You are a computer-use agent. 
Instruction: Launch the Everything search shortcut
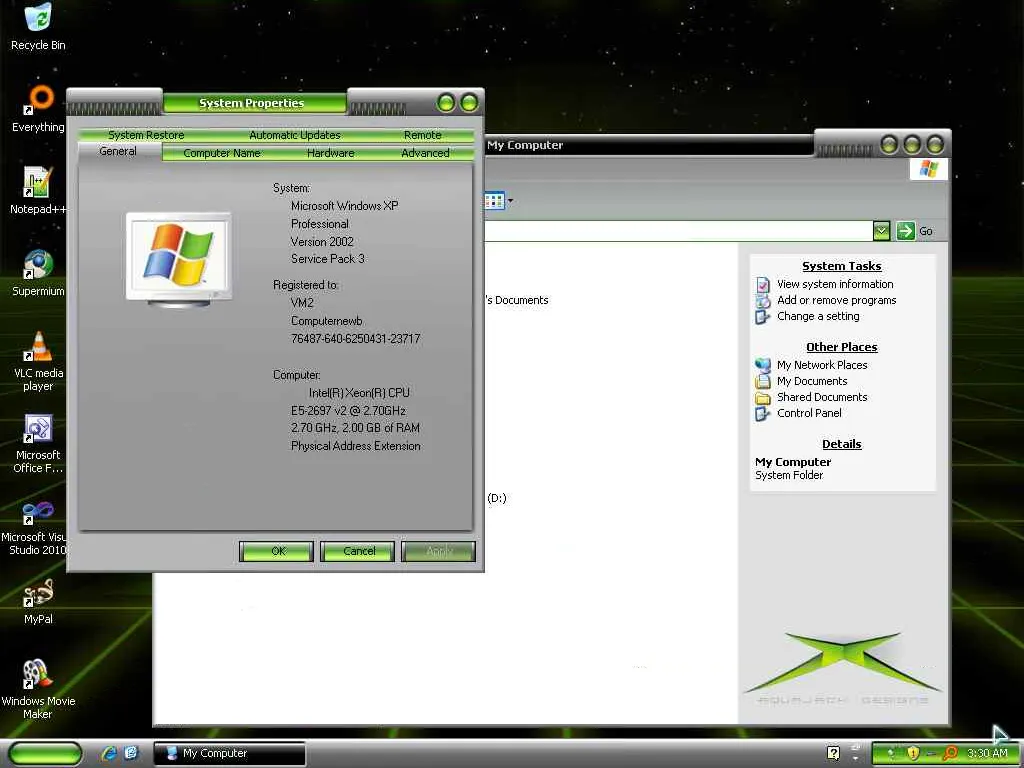pos(39,108)
